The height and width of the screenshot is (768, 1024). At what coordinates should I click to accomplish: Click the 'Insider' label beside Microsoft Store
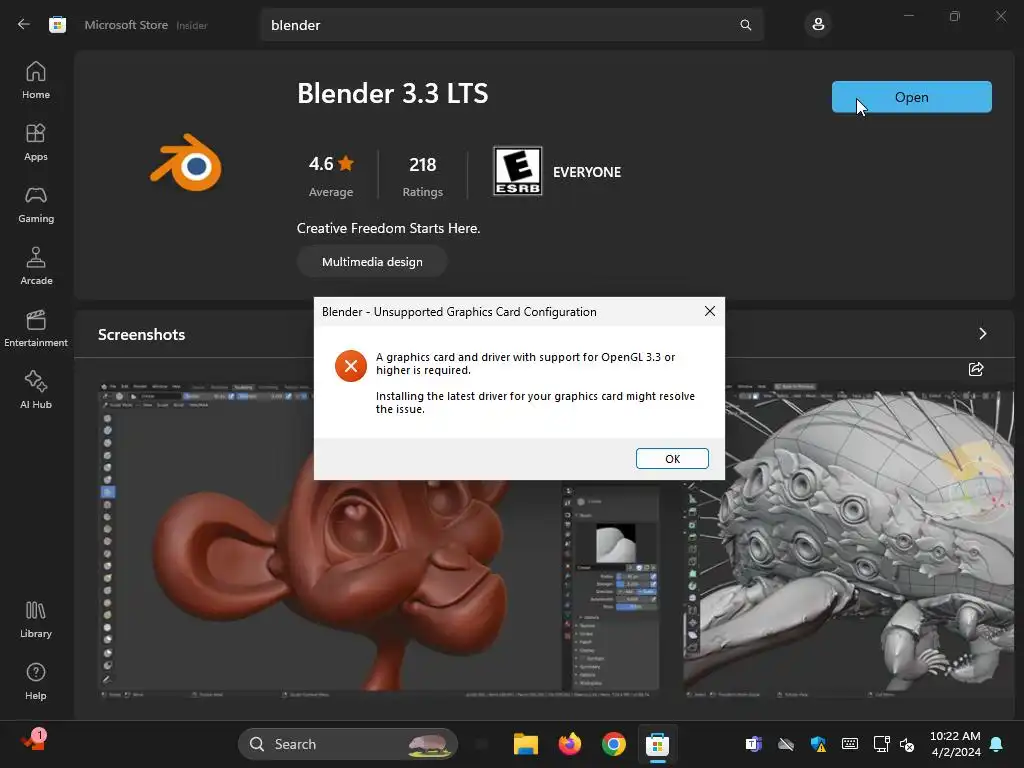(x=192, y=25)
